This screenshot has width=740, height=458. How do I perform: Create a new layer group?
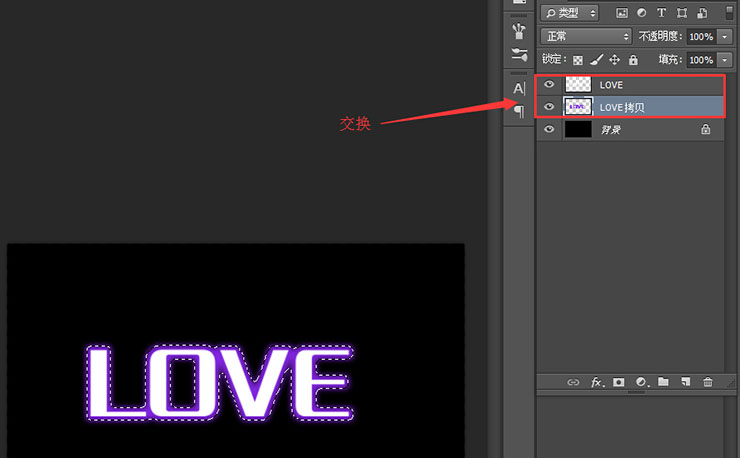click(x=663, y=382)
